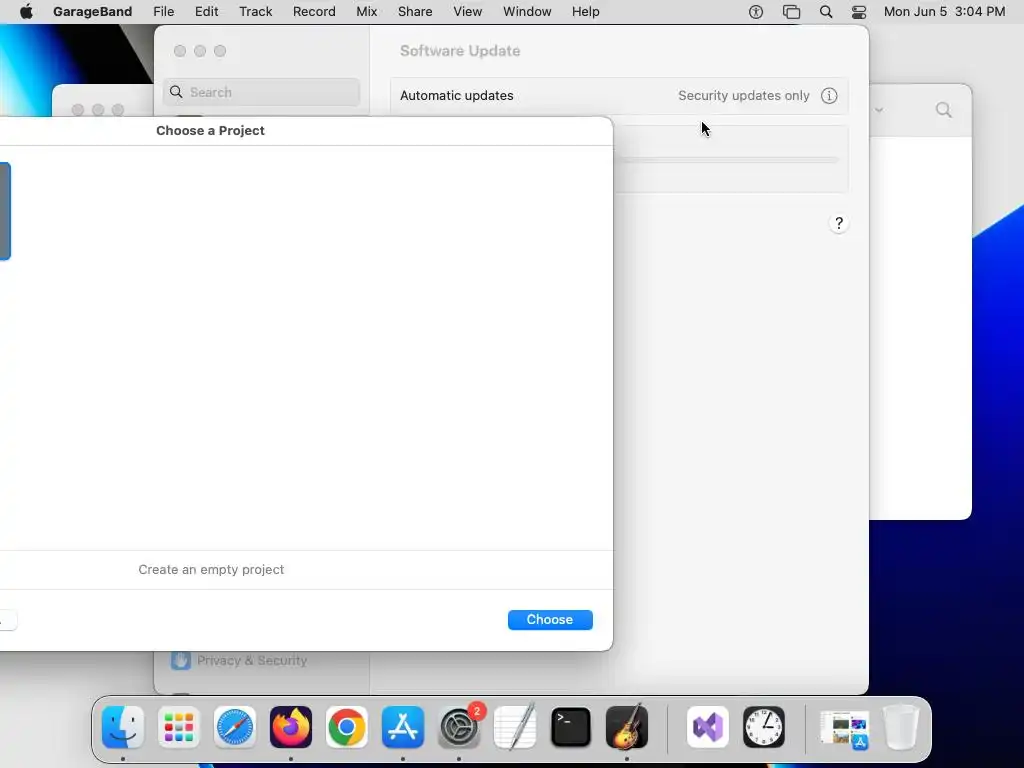Viewport: 1024px width, 768px height.
Task: Open the Record menu
Action: pyautogui.click(x=314, y=11)
